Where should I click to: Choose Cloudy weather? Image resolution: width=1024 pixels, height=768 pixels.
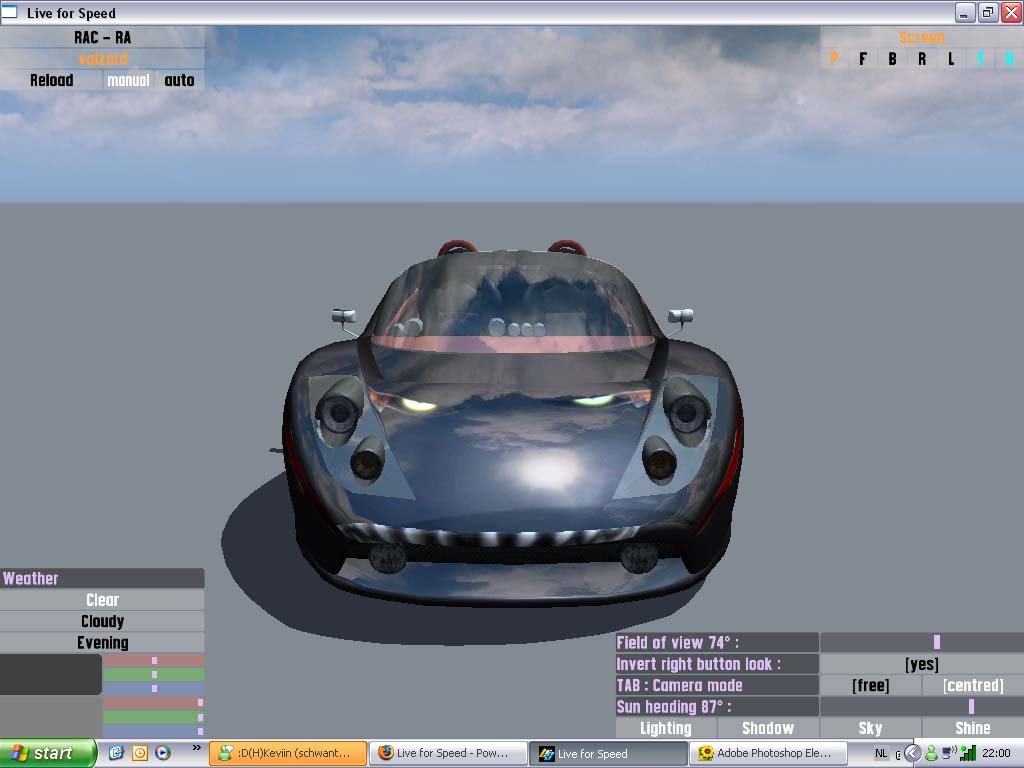103,621
